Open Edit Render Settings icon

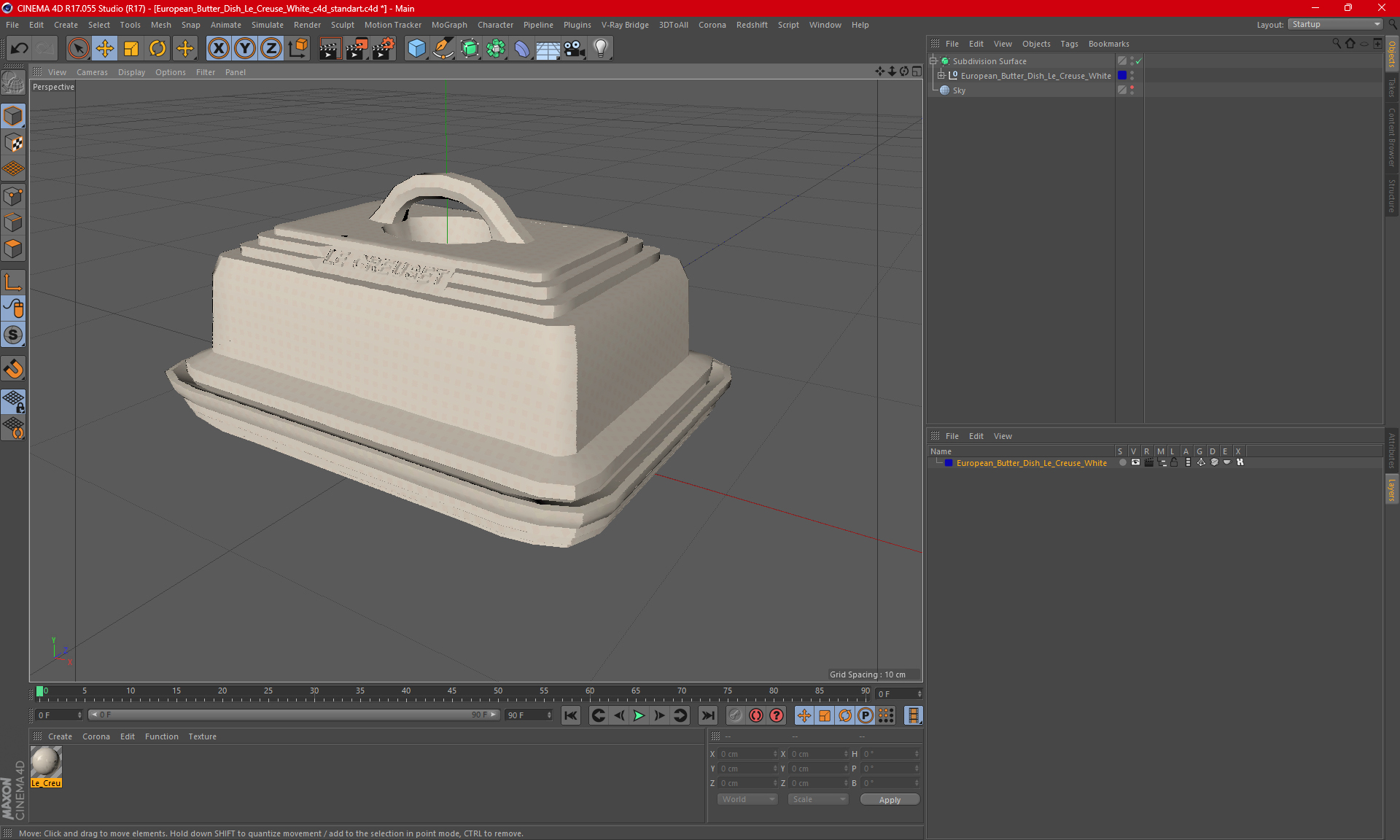point(384,49)
